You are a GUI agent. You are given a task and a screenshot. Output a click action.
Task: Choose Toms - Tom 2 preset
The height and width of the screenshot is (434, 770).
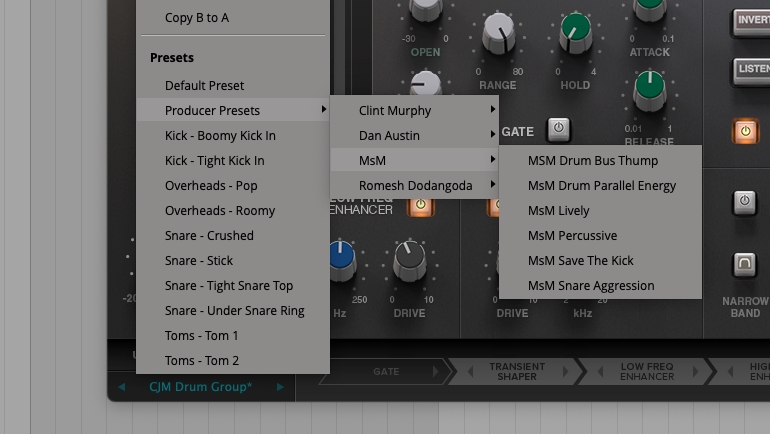(x=233, y=361)
